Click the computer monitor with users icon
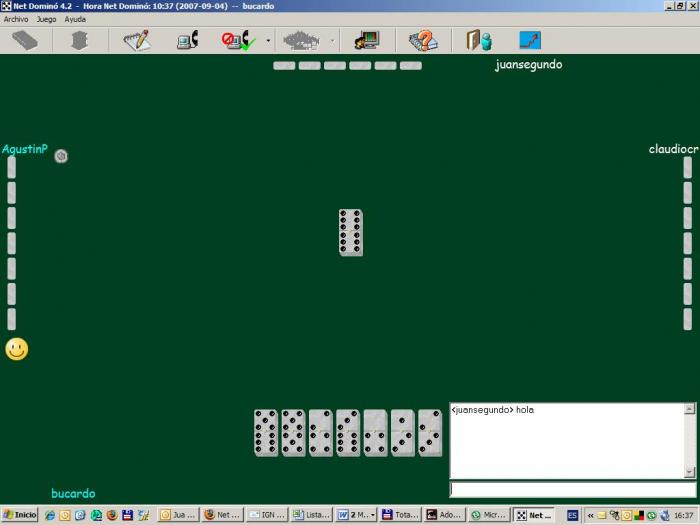The width and height of the screenshot is (700, 525). (367, 40)
